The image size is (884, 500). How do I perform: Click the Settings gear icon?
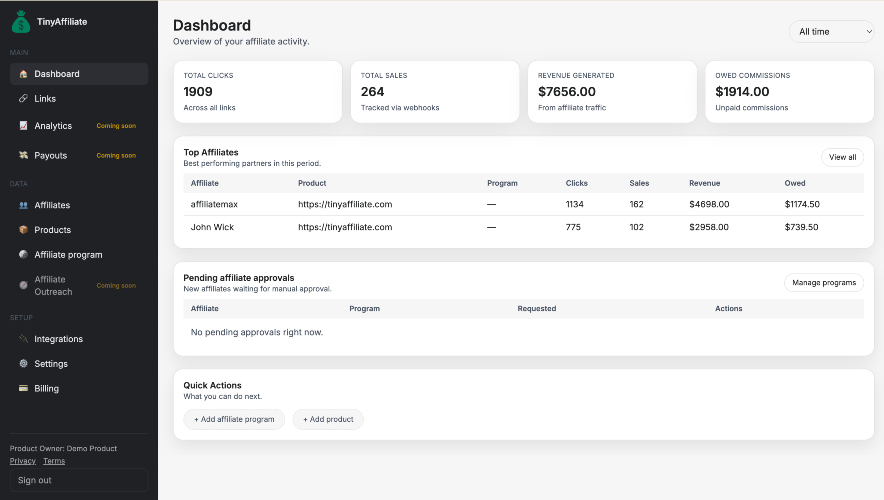24,364
